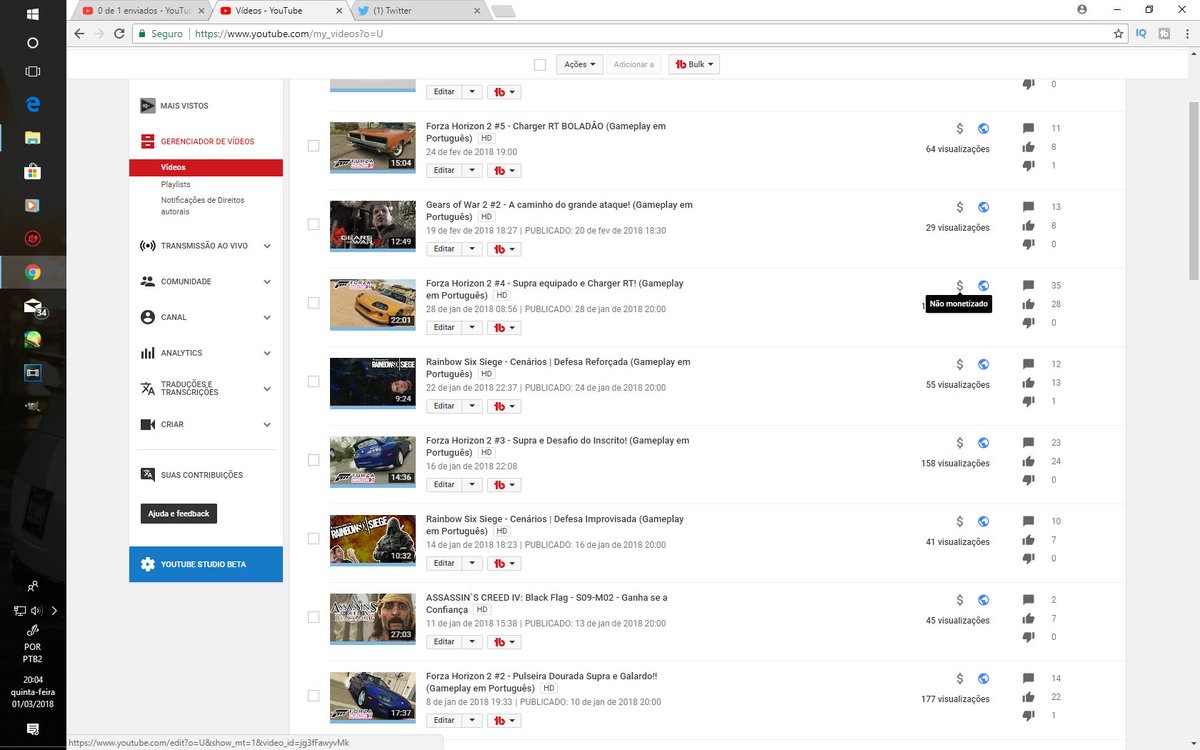Click the Suas Contribuições translate icon
The height and width of the screenshot is (750, 1200).
coord(148,475)
